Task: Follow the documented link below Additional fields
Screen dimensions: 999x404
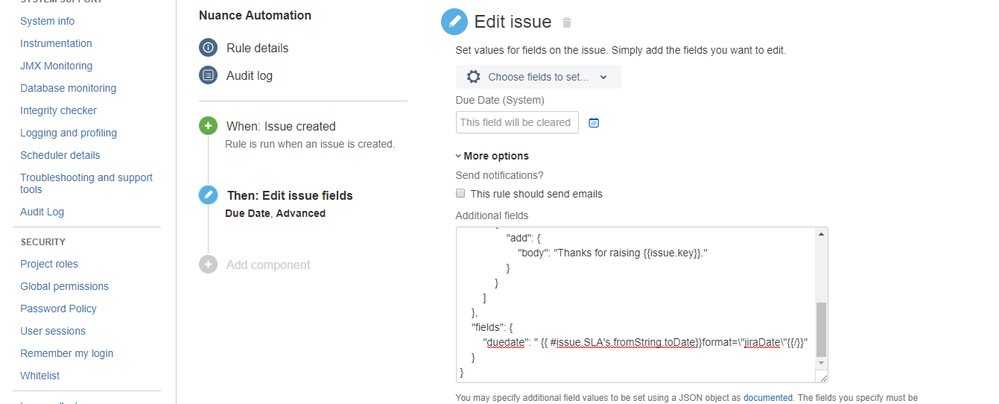Action: [x=768, y=398]
